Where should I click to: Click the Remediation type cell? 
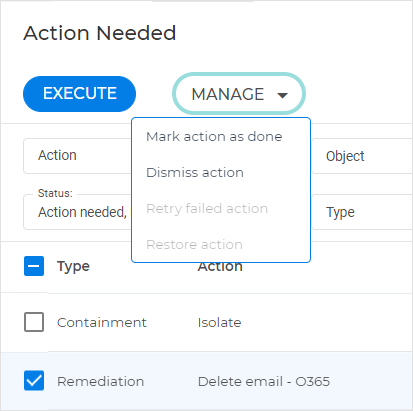(100, 381)
